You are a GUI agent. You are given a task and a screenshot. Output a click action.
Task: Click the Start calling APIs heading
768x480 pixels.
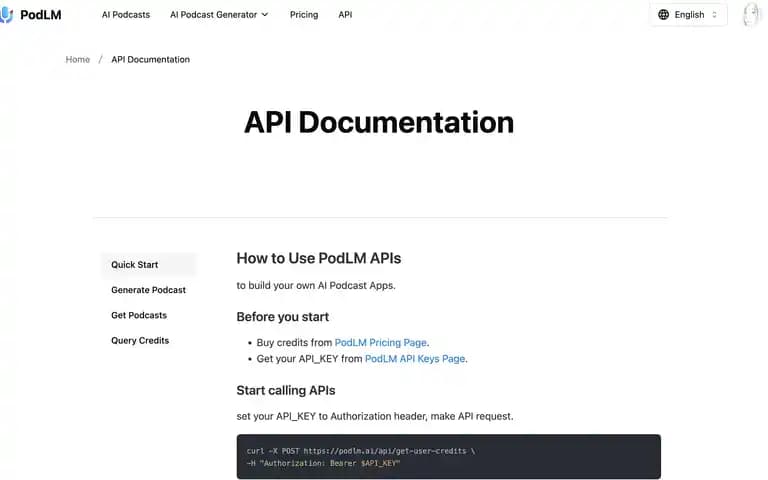point(286,390)
